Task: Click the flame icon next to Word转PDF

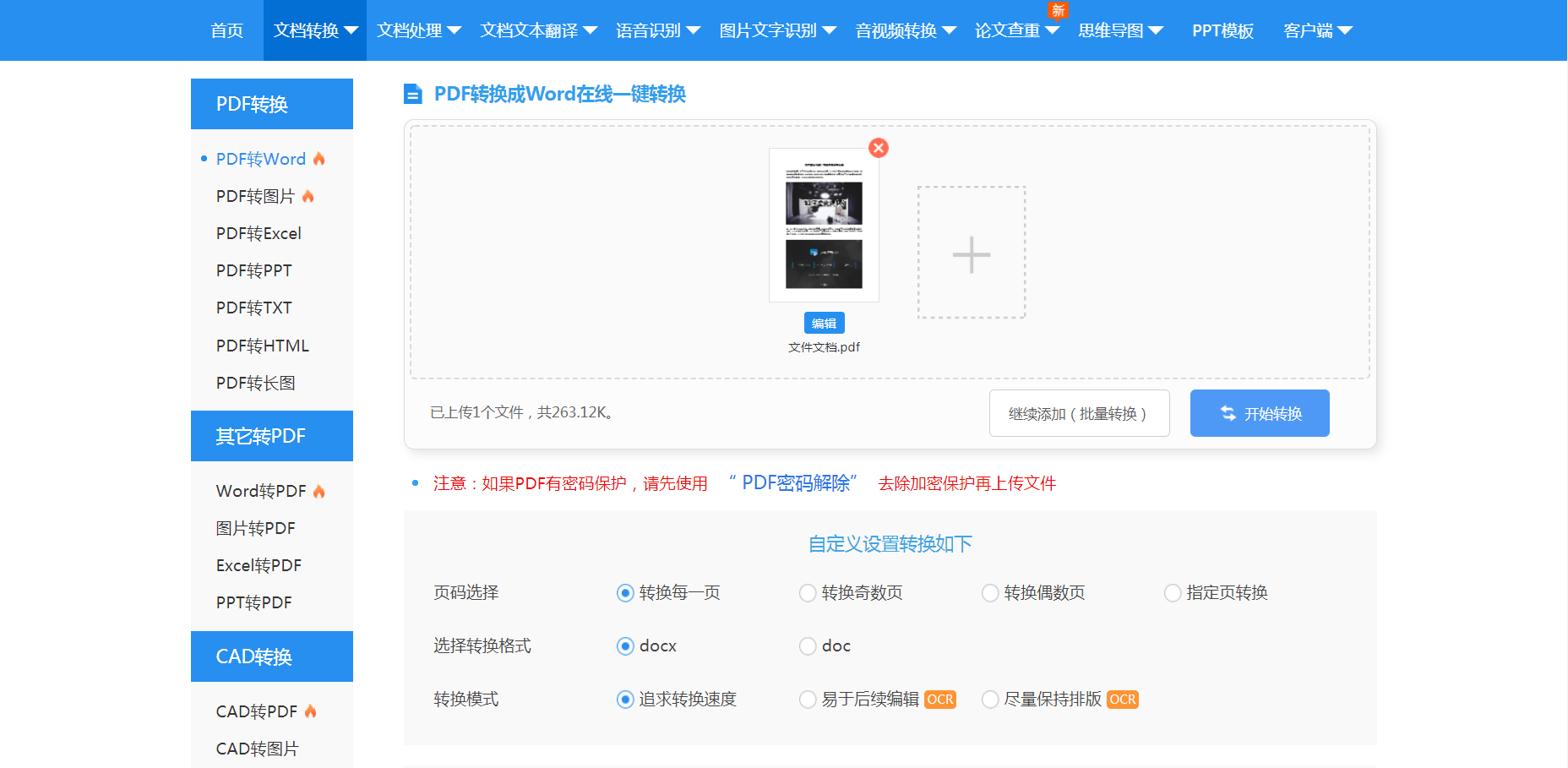Action: (x=318, y=491)
